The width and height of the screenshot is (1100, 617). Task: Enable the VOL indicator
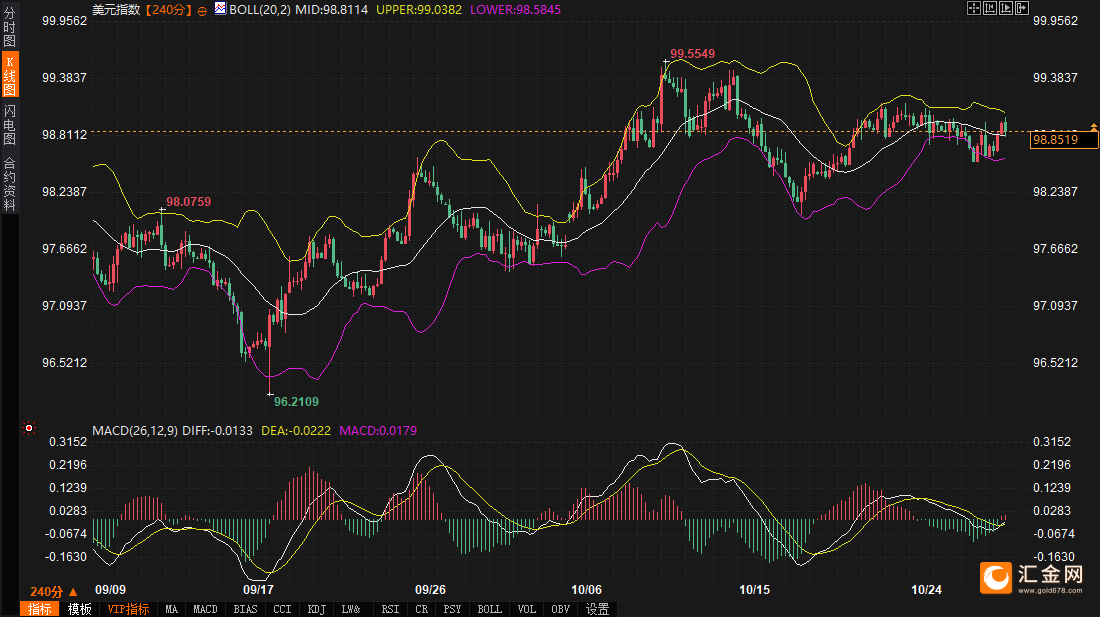pyautogui.click(x=526, y=609)
